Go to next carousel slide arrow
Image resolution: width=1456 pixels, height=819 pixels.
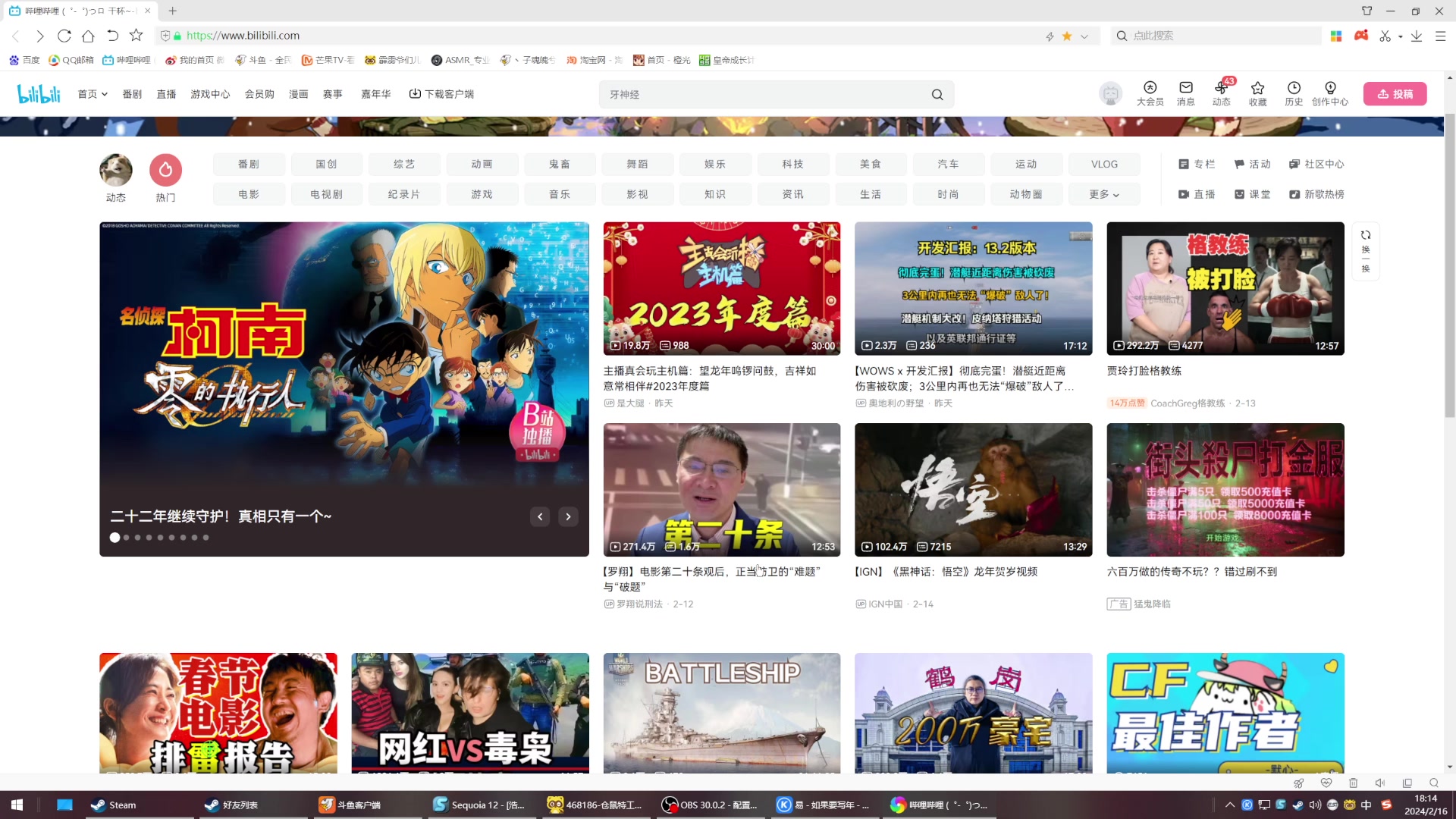(x=568, y=516)
